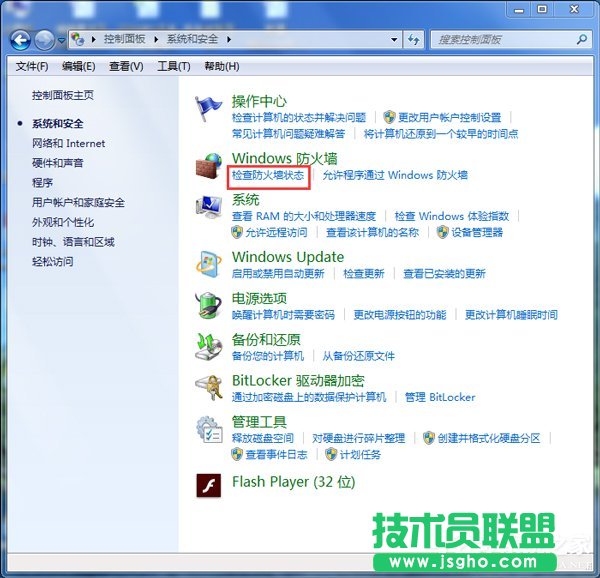The height and width of the screenshot is (578, 600).
Task: Open 允许程序通过 Windows 防火墙 link
Action: click(x=395, y=175)
